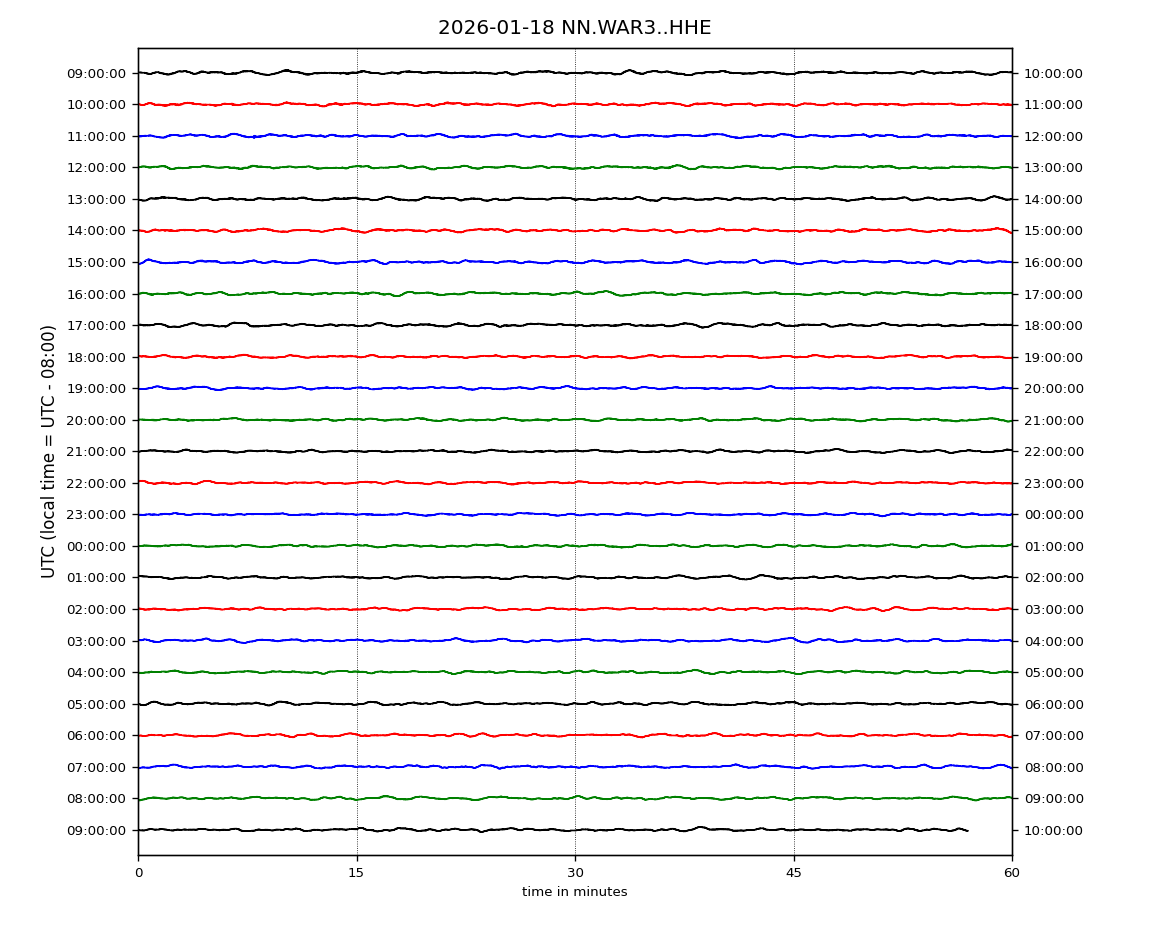Screen dimensions: 1150x950
Task: Select the green trace starting at 20:00:00
Action: [x=575, y=420]
